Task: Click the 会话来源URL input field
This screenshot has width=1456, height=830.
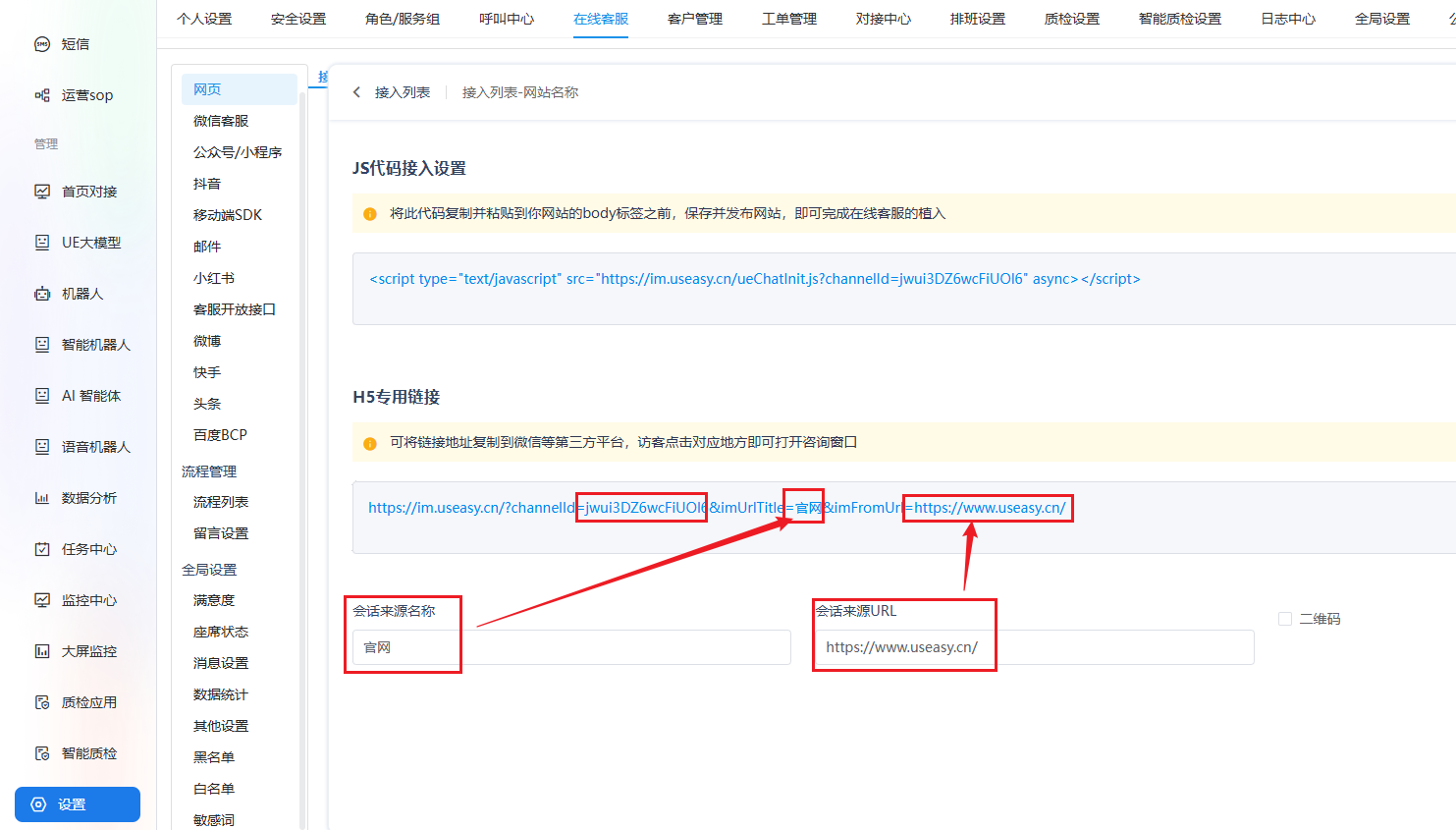Action: point(1035,647)
